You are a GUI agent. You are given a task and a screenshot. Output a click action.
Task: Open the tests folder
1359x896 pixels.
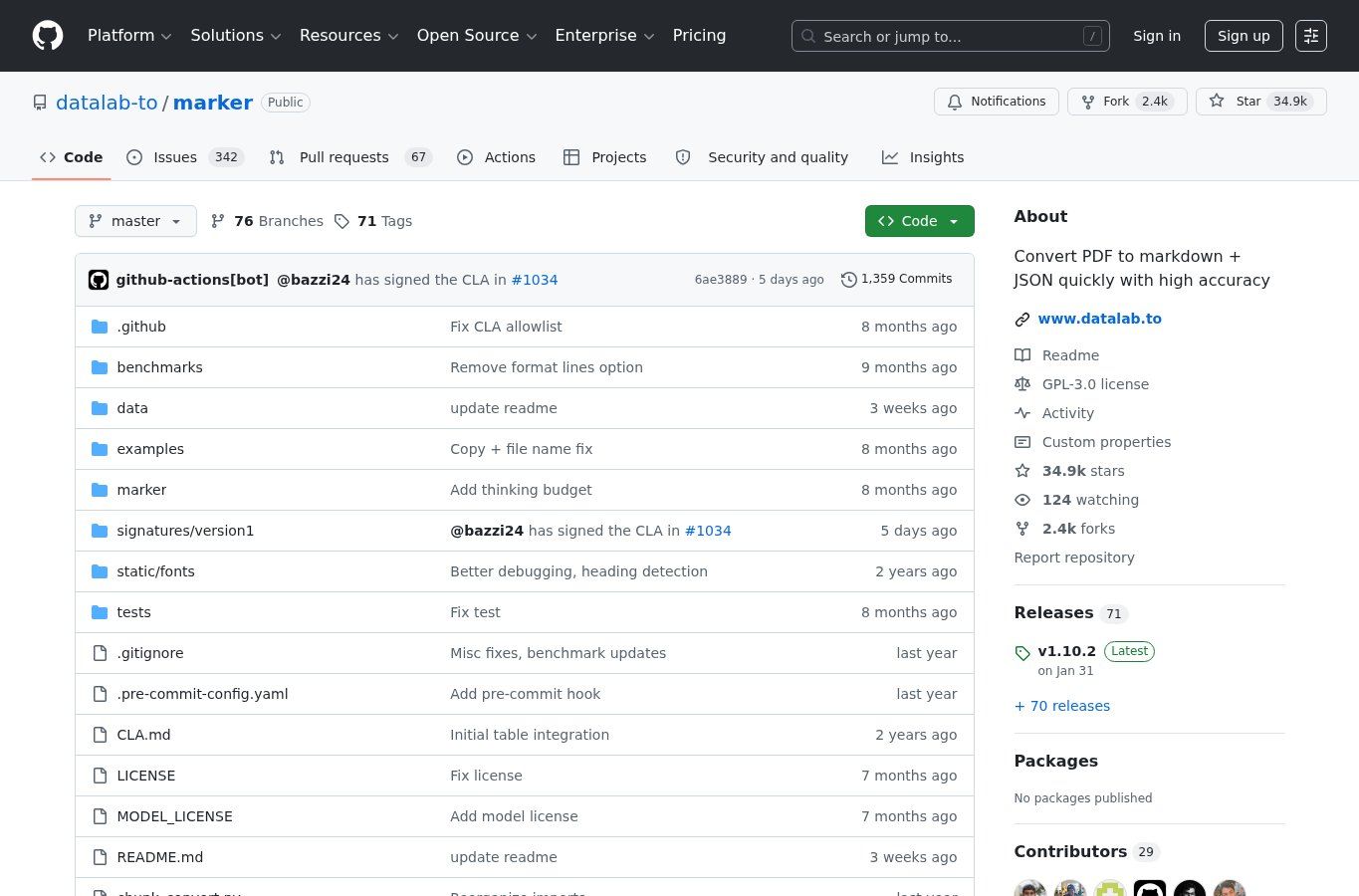133,612
